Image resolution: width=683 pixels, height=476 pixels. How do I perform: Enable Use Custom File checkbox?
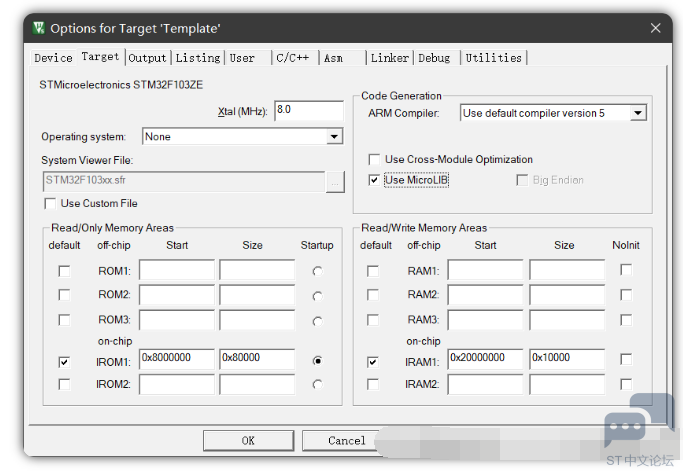50,203
